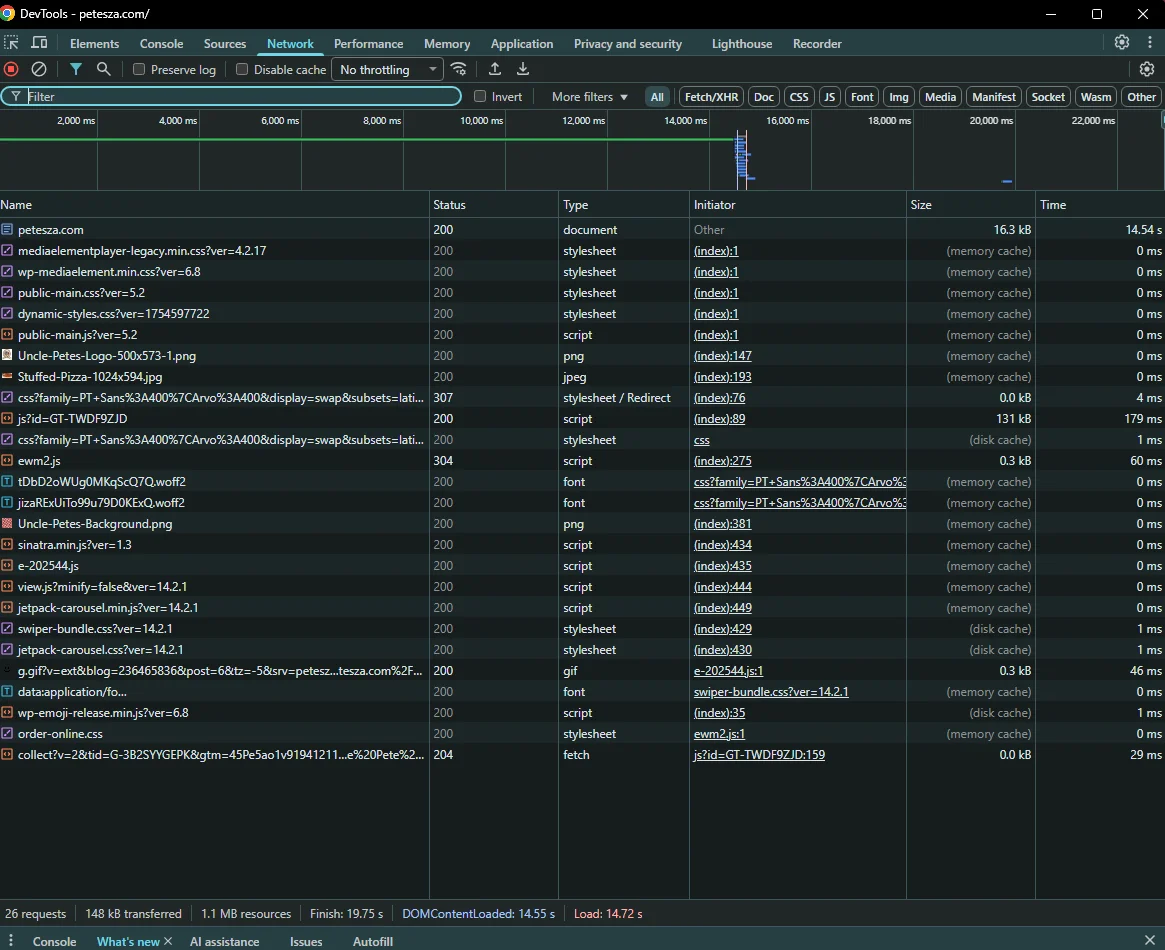Screen dimensions: 1165x950
Task: Select the inspect element tool
Action: [12, 43]
